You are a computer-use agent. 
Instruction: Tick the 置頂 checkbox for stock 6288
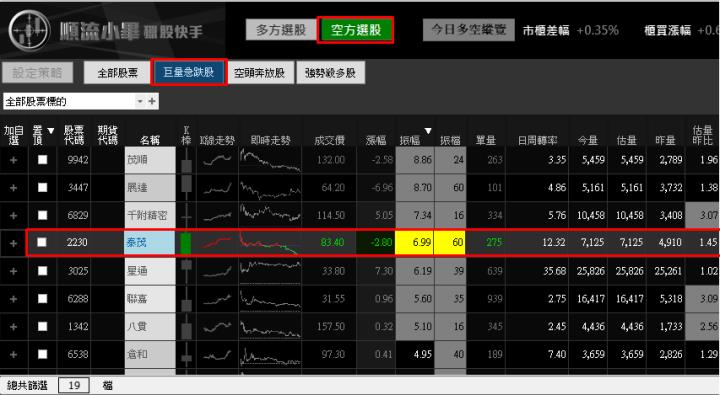point(42,299)
